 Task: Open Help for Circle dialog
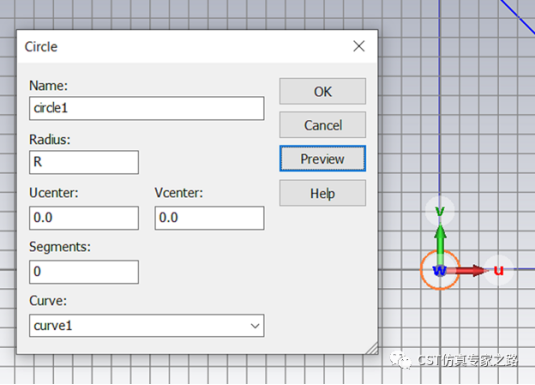[x=322, y=193]
